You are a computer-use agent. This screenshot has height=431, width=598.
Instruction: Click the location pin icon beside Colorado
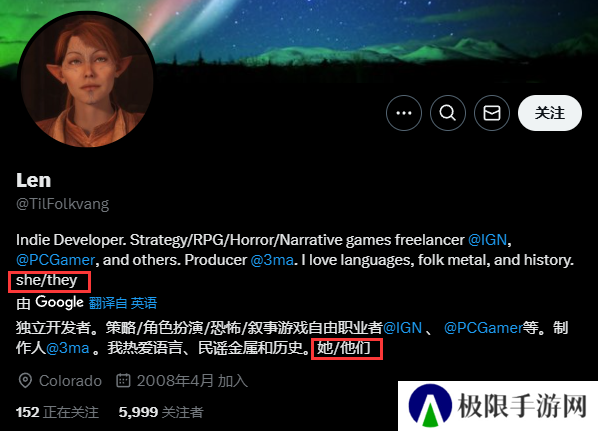25,381
